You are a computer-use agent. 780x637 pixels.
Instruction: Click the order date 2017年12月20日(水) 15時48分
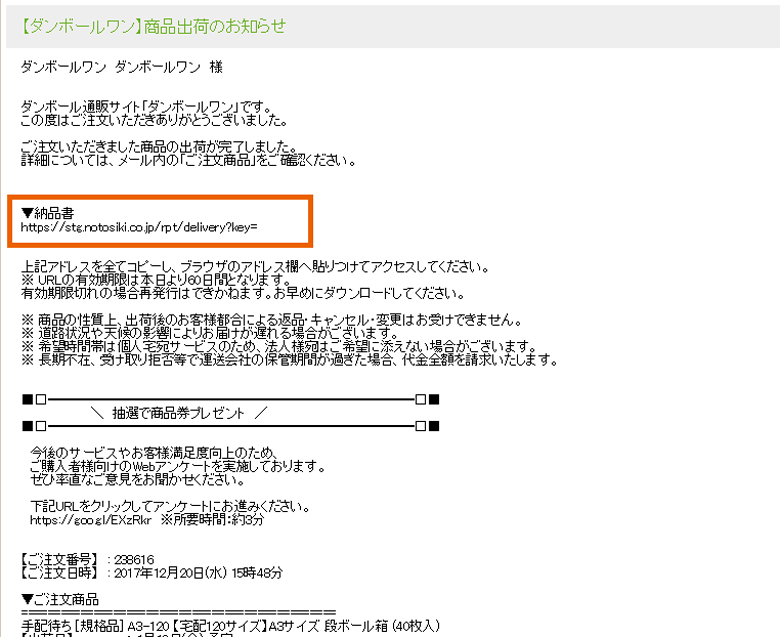[x=198, y=573]
